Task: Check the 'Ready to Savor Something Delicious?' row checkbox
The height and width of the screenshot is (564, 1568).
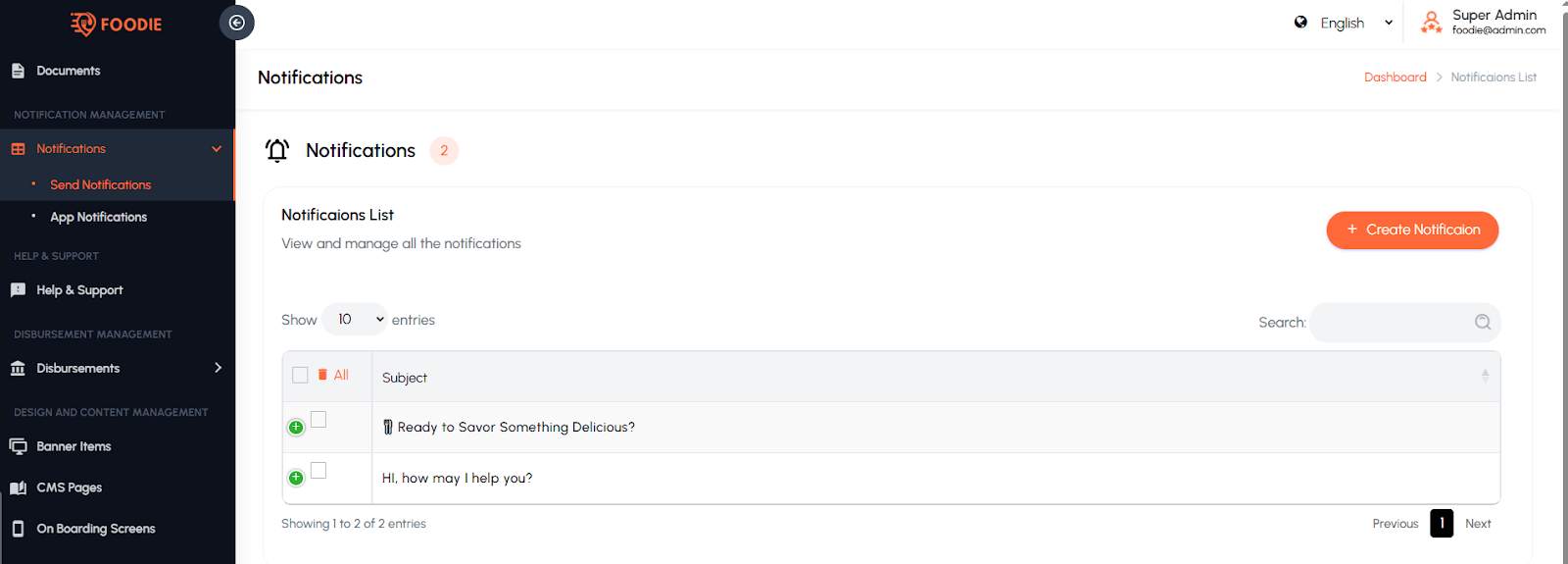Action: coord(318,420)
